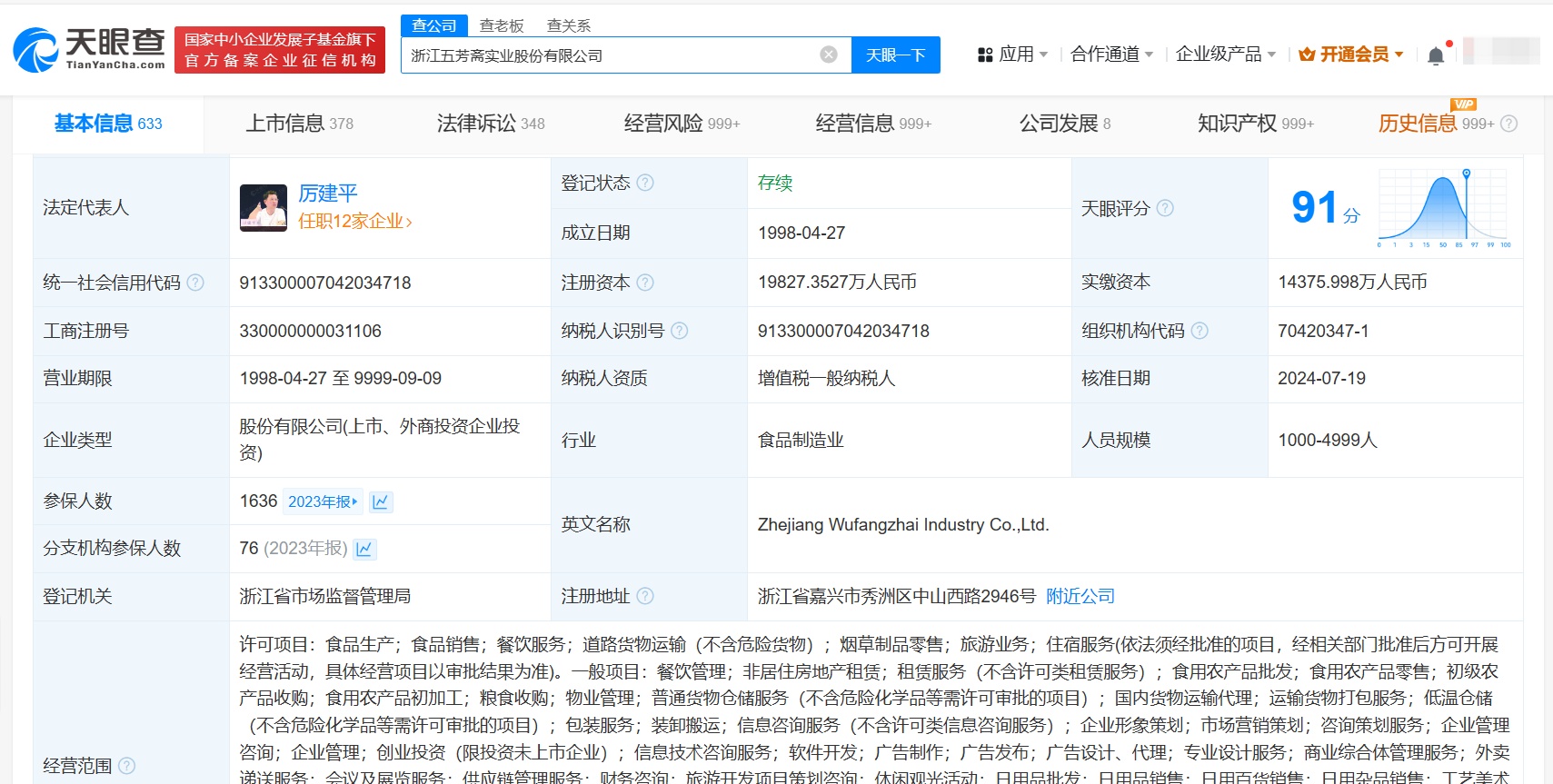Open chart icon for 分支机构参保人数
Image resolution: width=1553 pixels, height=784 pixels.
tap(364, 549)
